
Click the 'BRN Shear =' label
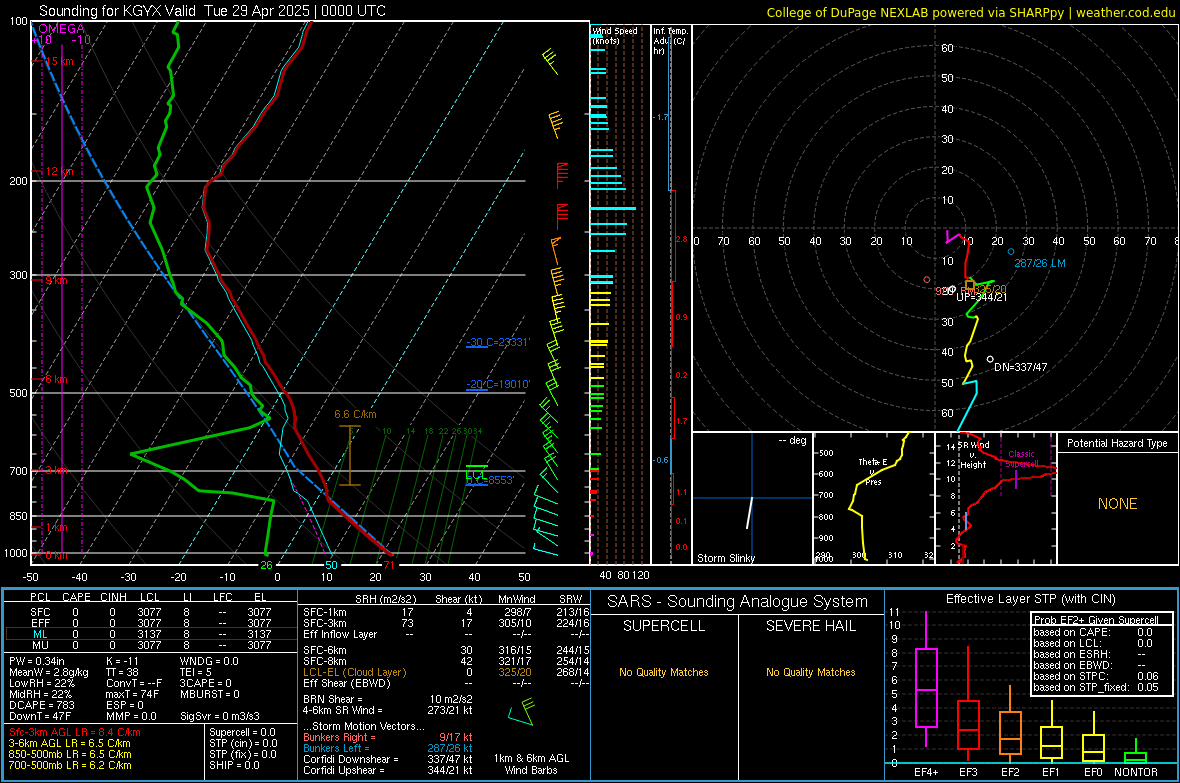[333, 699]
